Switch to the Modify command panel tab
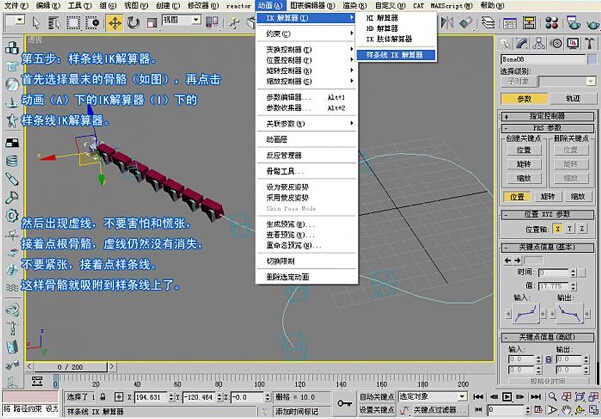Viewport: 601px width, 419px height. [522, 43]
